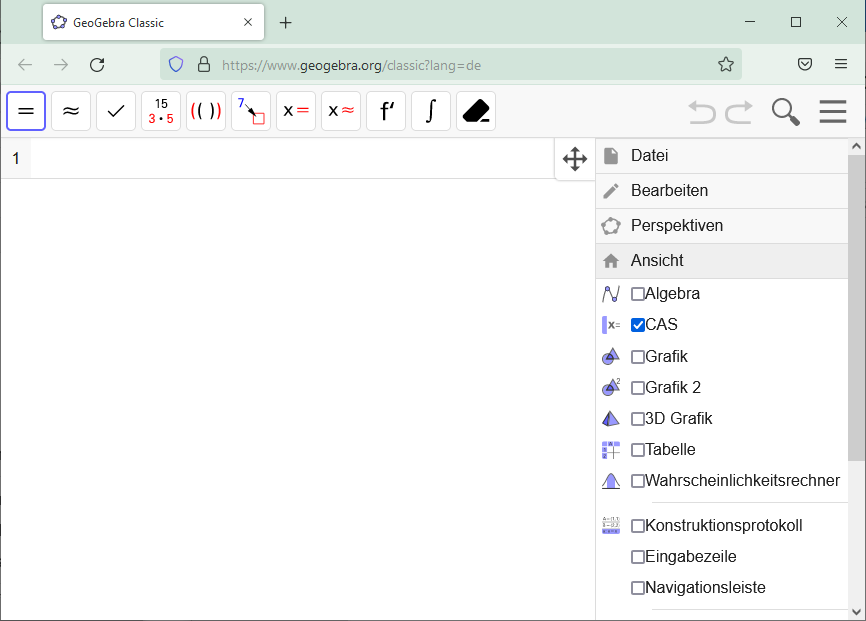
Task: Activate the Faktorisieren tool
Action: coord(161,111)
